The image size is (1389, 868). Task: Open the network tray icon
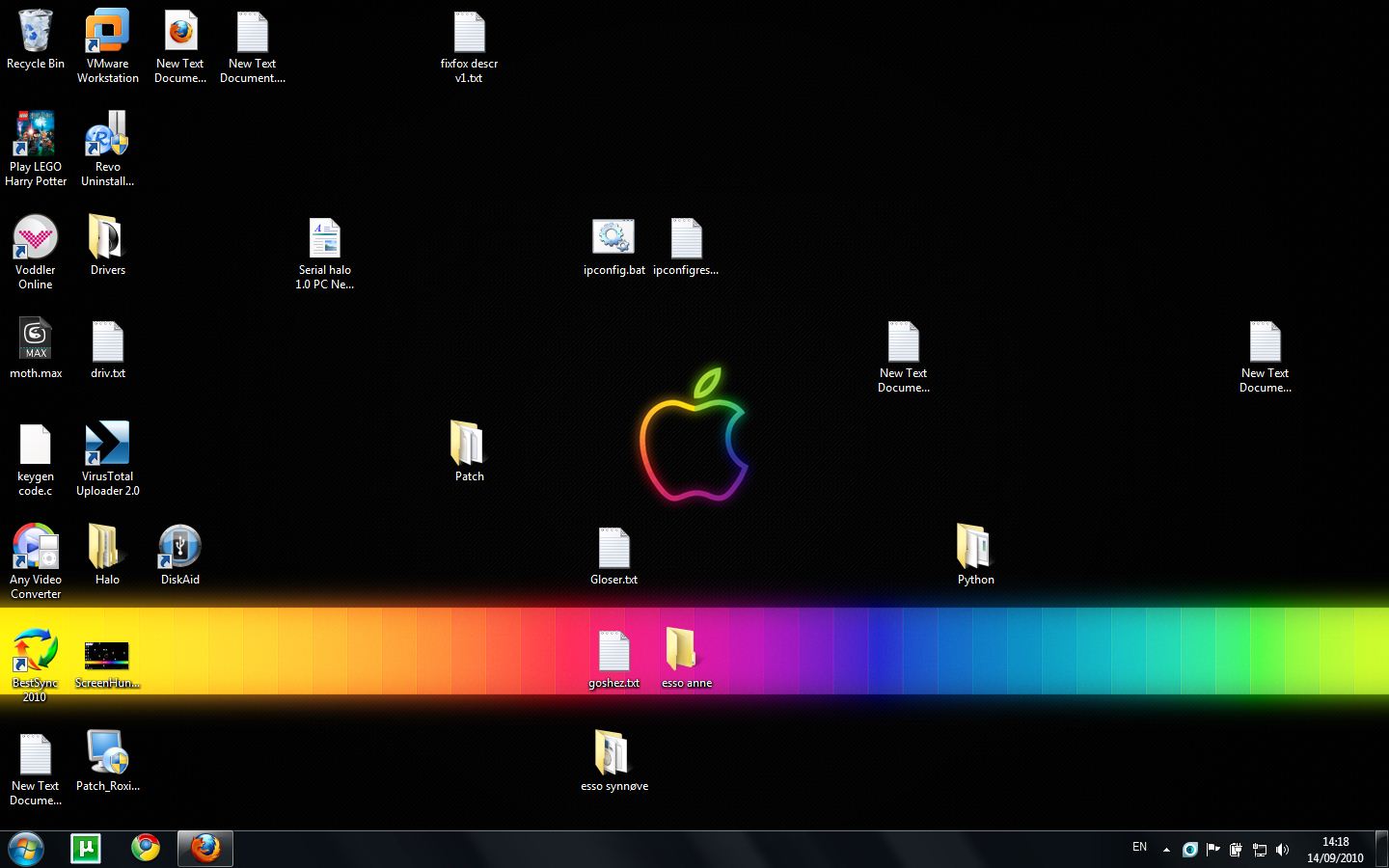click(1259, 850)
